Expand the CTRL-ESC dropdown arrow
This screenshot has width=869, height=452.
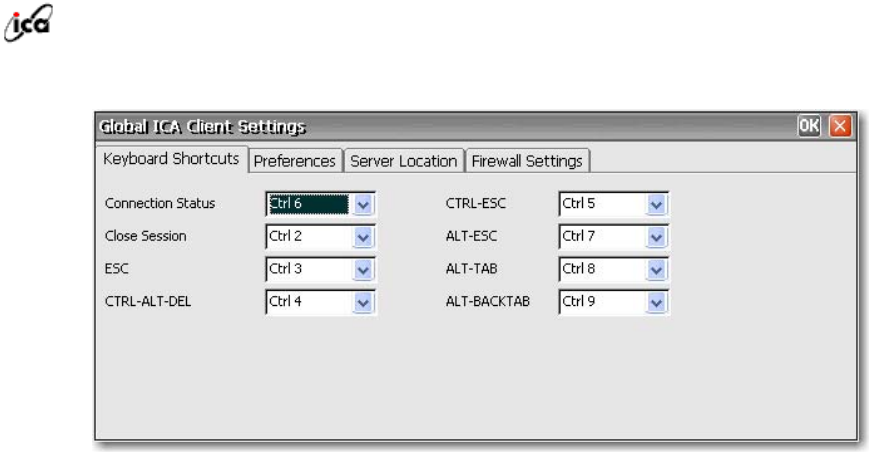[x=656, y=204]
